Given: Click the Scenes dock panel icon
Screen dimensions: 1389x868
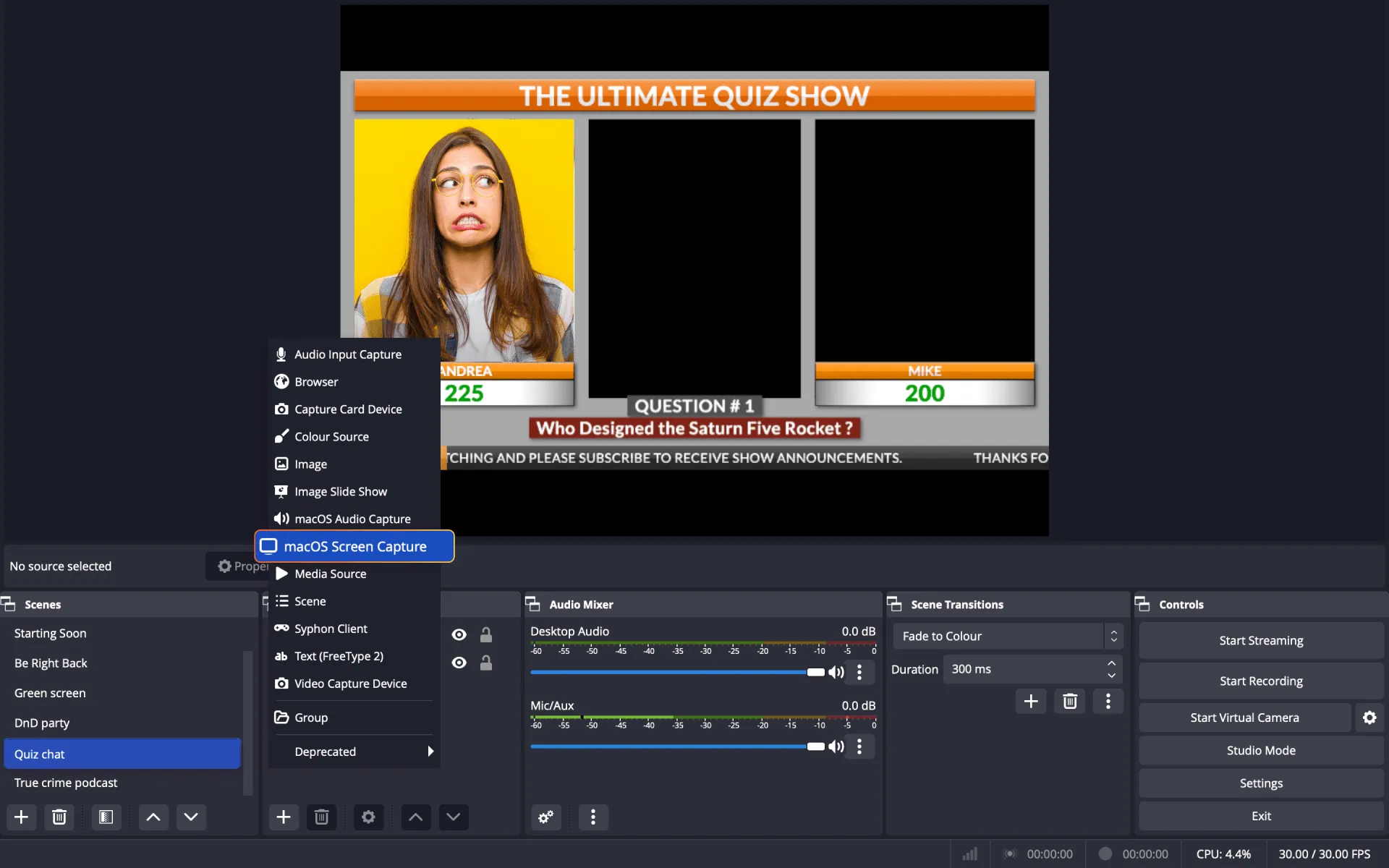Looking at the screenshot, I should point(9,604).
